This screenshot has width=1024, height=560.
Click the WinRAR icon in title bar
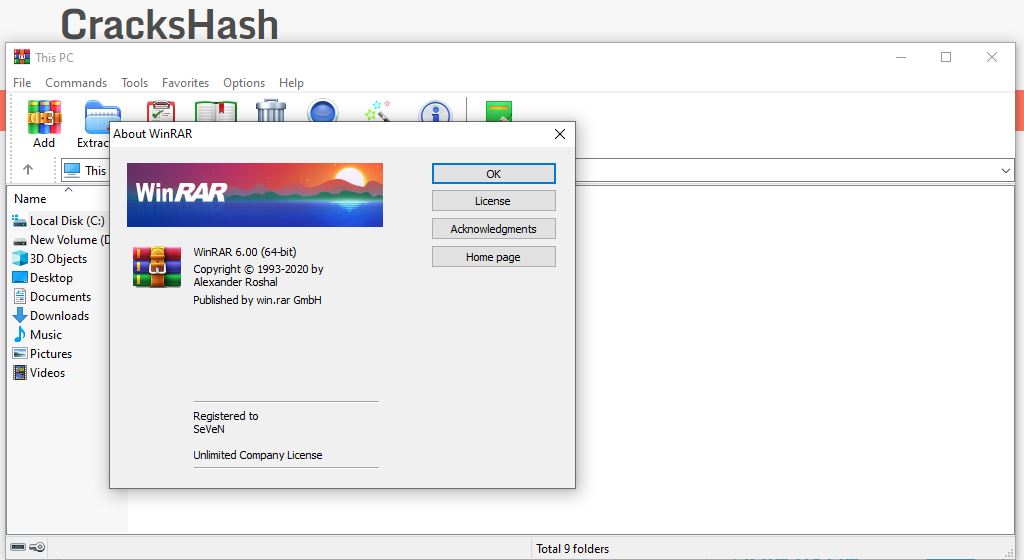pos(22,57)
